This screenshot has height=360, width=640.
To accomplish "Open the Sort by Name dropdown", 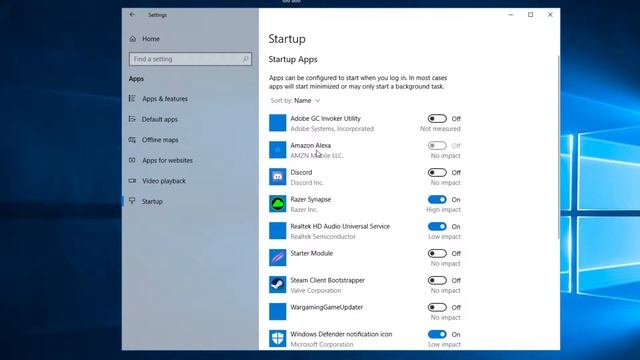I will point(296,100).
